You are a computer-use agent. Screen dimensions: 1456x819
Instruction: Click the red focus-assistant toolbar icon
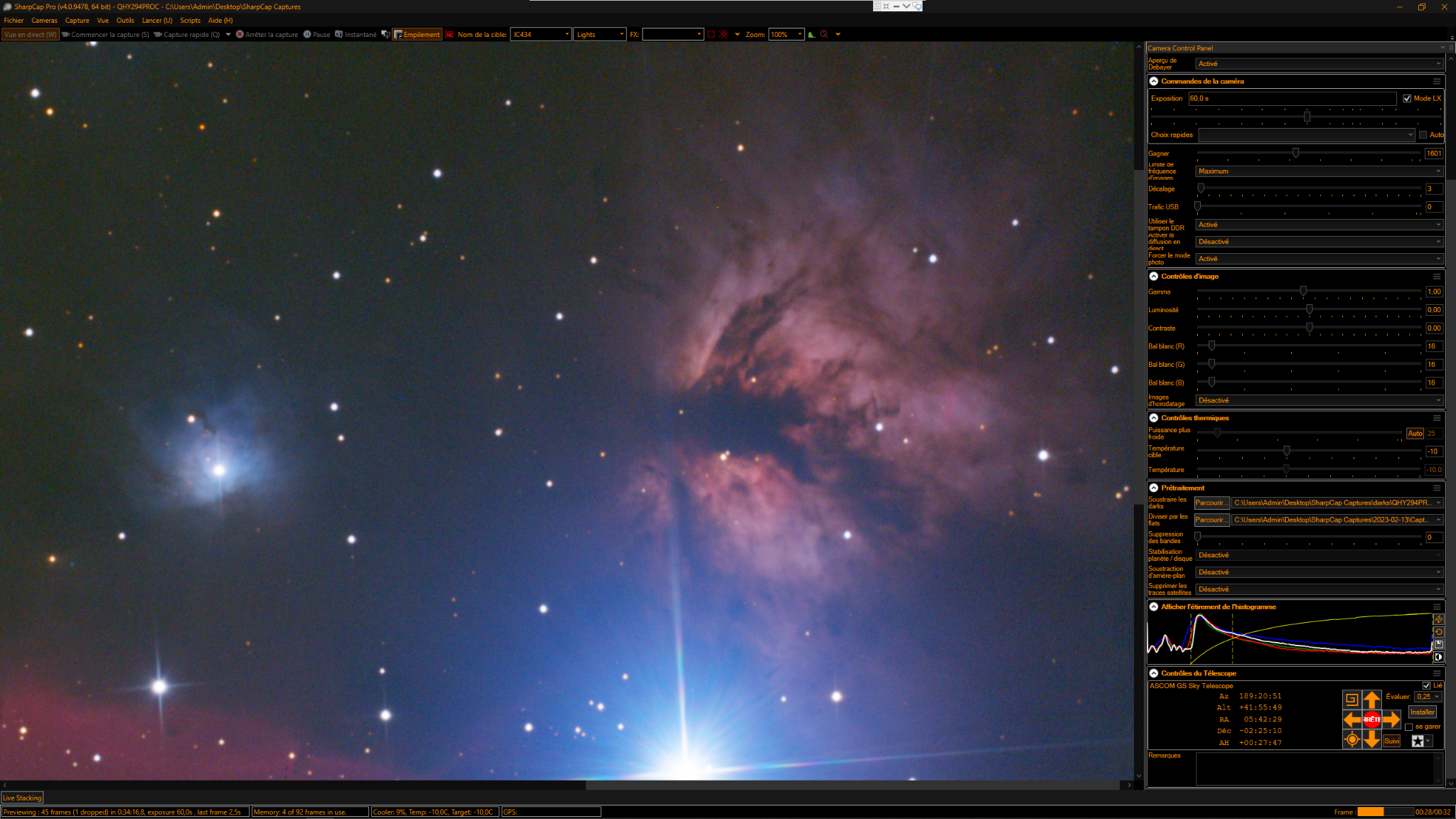824,34
